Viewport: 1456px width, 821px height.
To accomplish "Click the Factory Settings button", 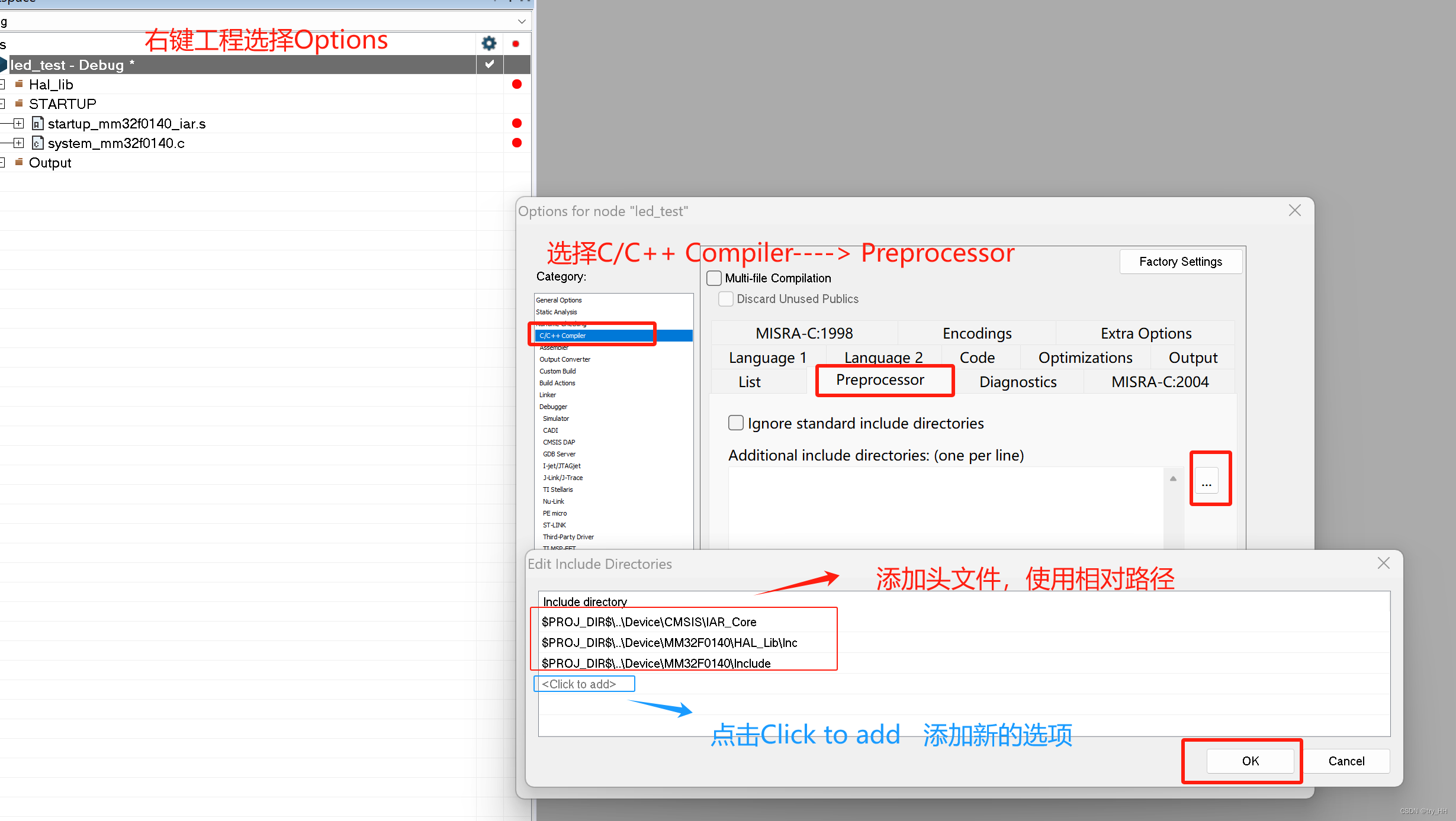I will click(x=1180, y=262).
